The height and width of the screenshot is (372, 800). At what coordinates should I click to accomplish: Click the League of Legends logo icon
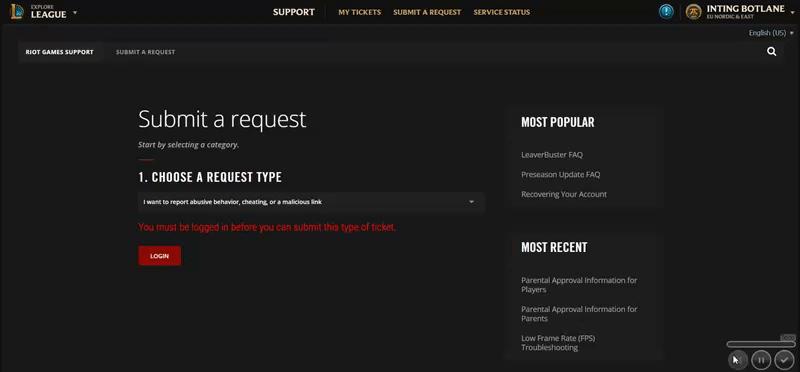tap(17, 11)
